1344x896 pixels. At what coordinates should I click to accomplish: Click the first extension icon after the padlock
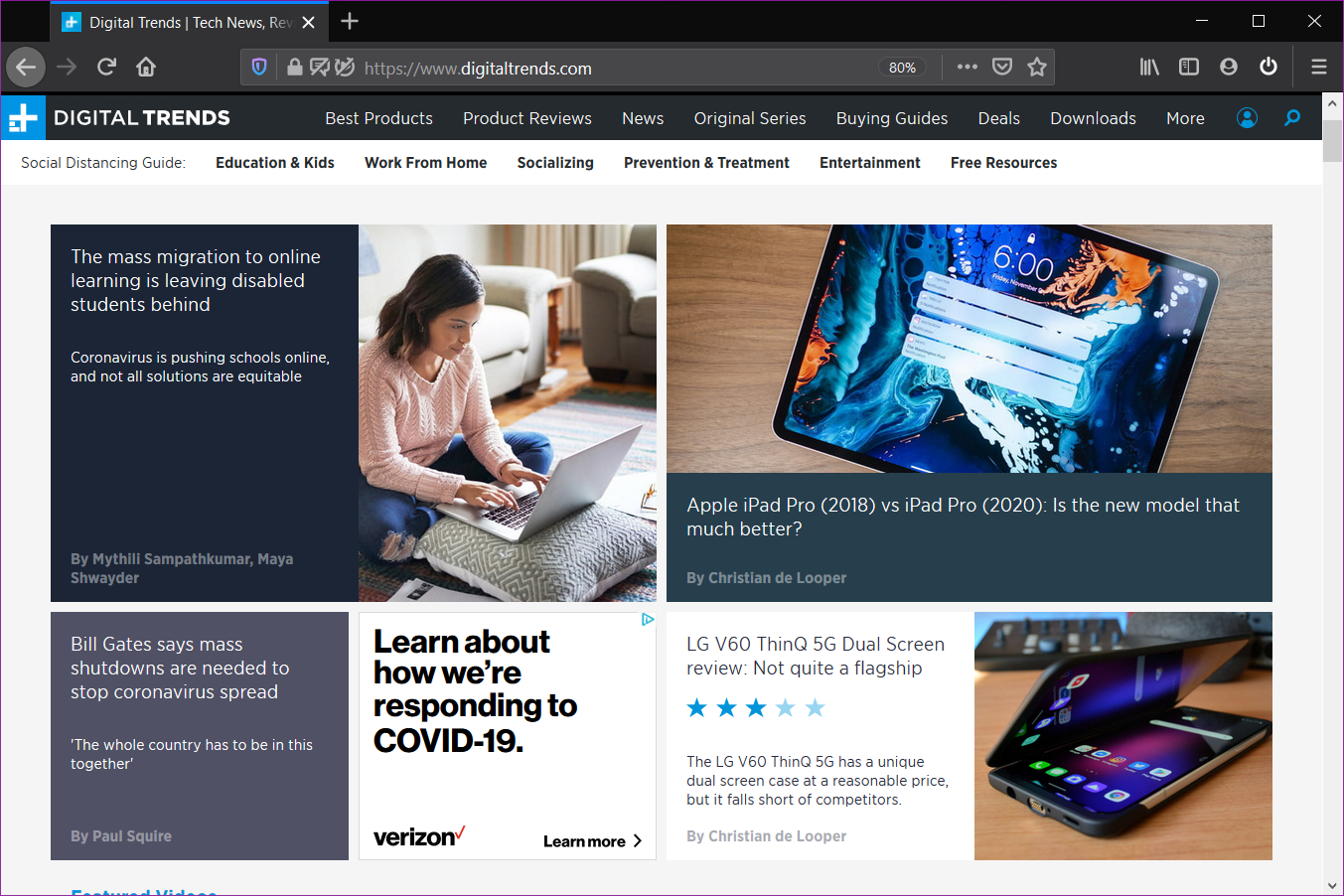(320, 67)
